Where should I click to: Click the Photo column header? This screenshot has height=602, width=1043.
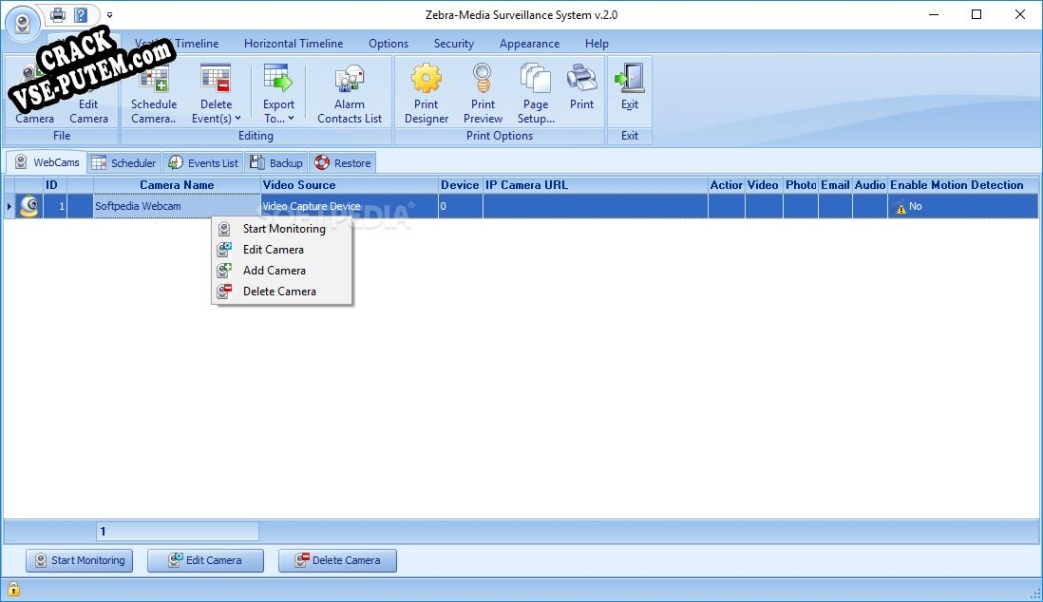point(801,185)
